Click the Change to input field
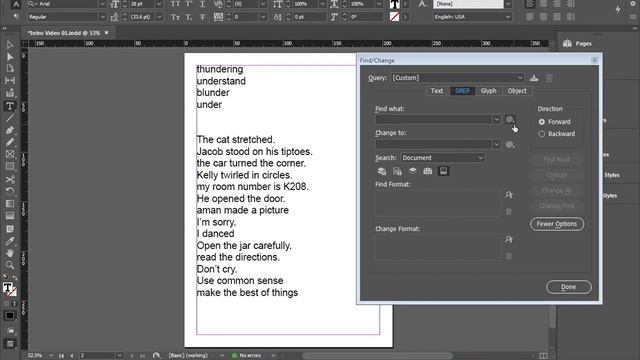The height and width of the screenshot is (360, 640). click(433, 144)
